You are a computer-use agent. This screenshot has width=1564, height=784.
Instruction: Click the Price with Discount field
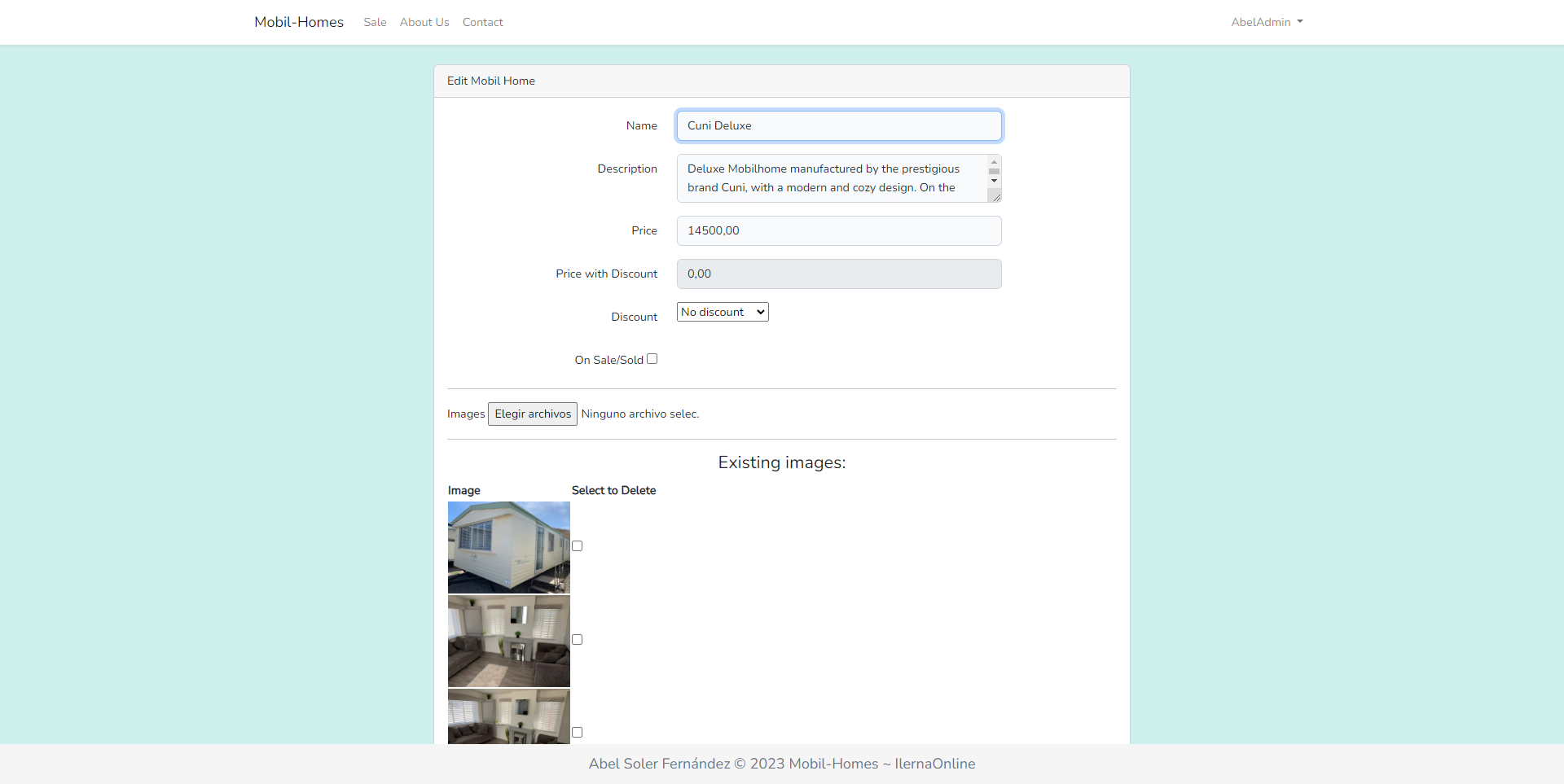[838, 274]
